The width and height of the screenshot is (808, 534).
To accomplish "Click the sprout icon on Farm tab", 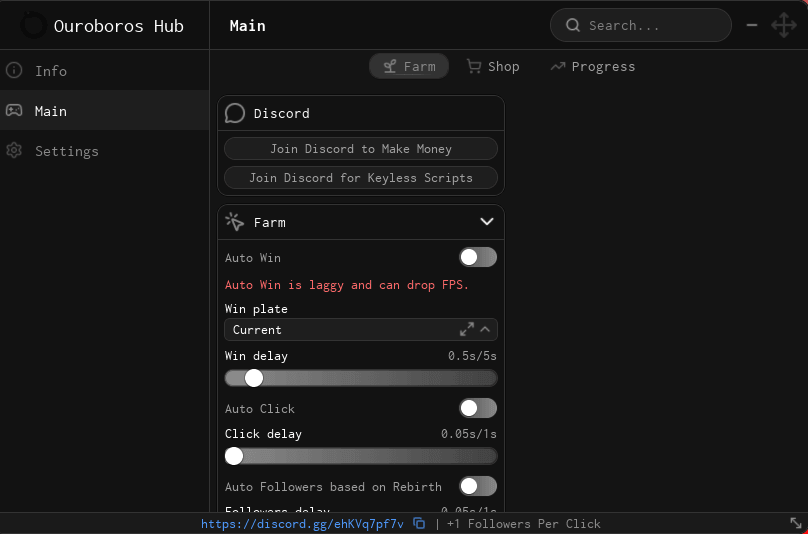I will tap(390, 66).
